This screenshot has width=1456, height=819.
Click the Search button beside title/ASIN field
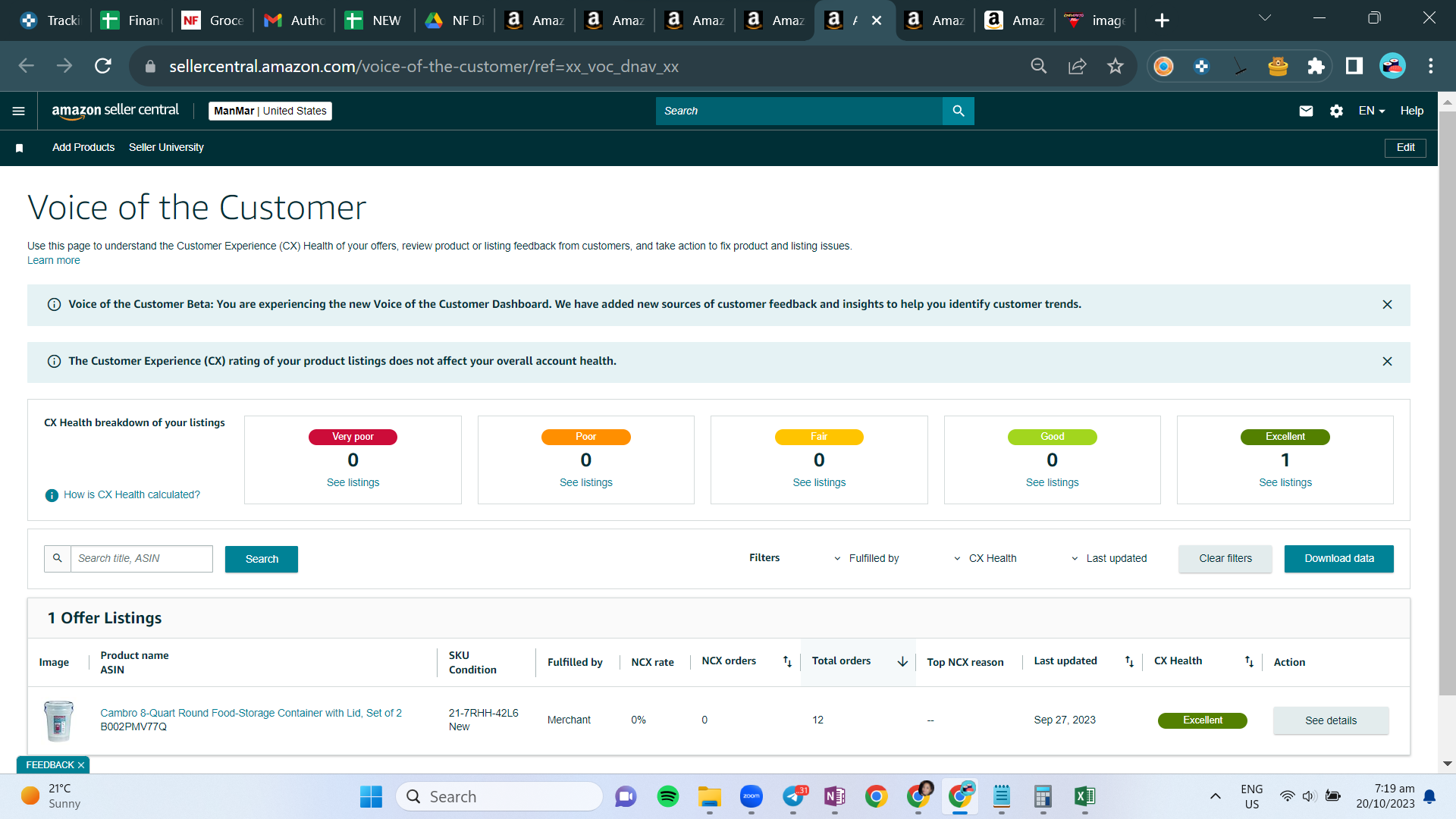(262, 559)
